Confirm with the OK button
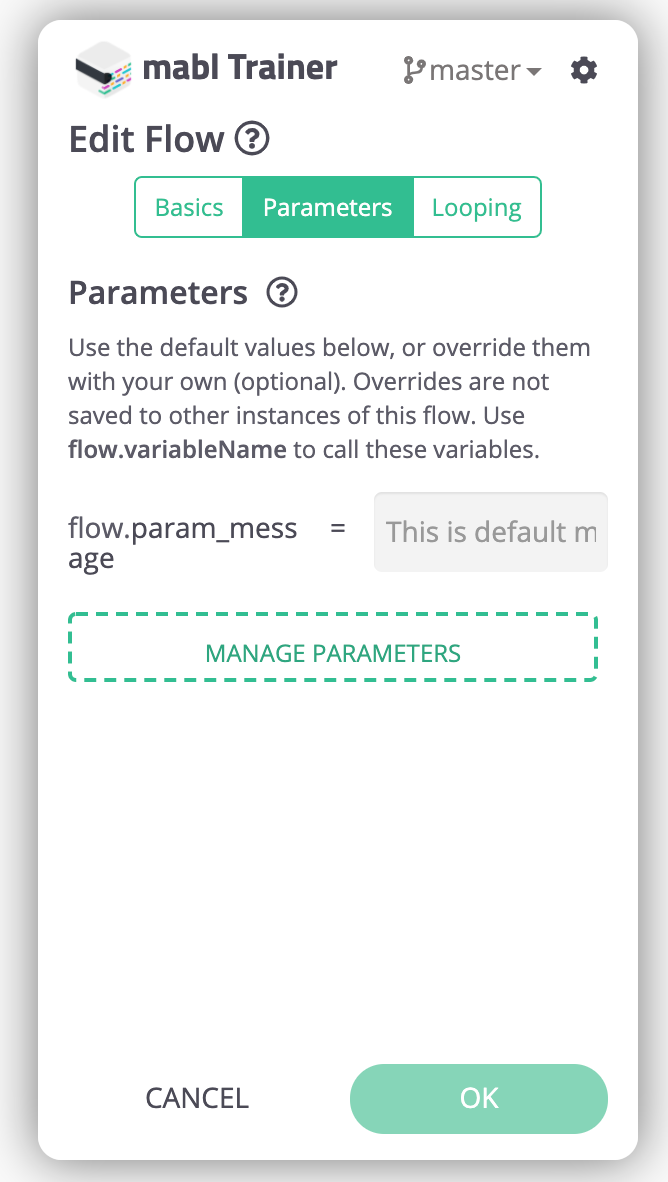The image size is (668, 1182). click(479, 1097)
